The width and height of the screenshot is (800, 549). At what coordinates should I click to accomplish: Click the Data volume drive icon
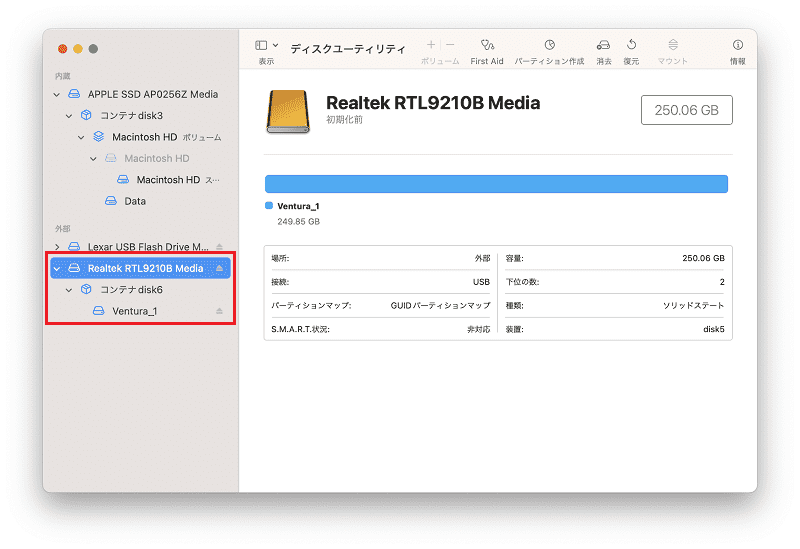111,201
